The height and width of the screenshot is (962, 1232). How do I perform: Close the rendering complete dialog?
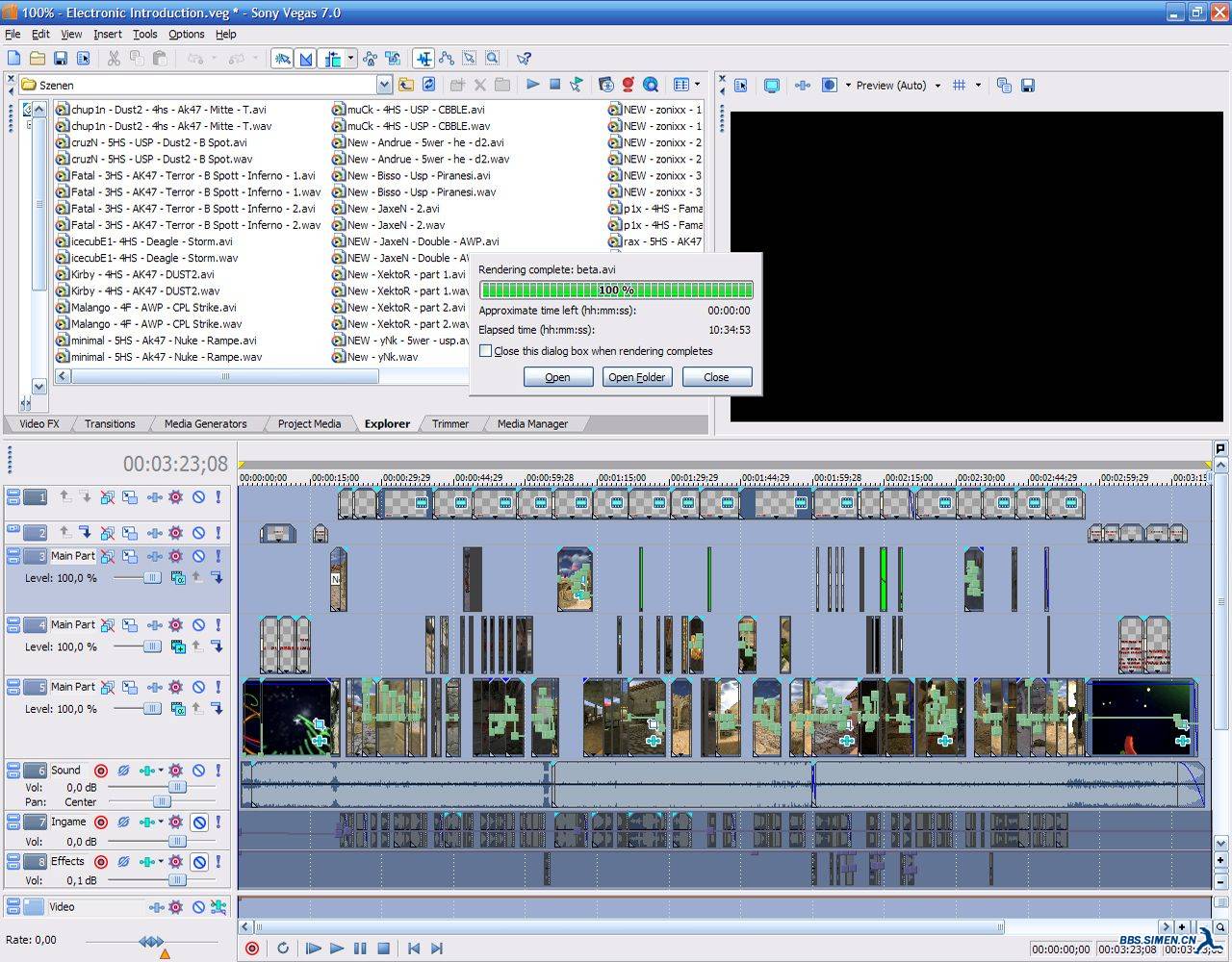pos(716,377)
